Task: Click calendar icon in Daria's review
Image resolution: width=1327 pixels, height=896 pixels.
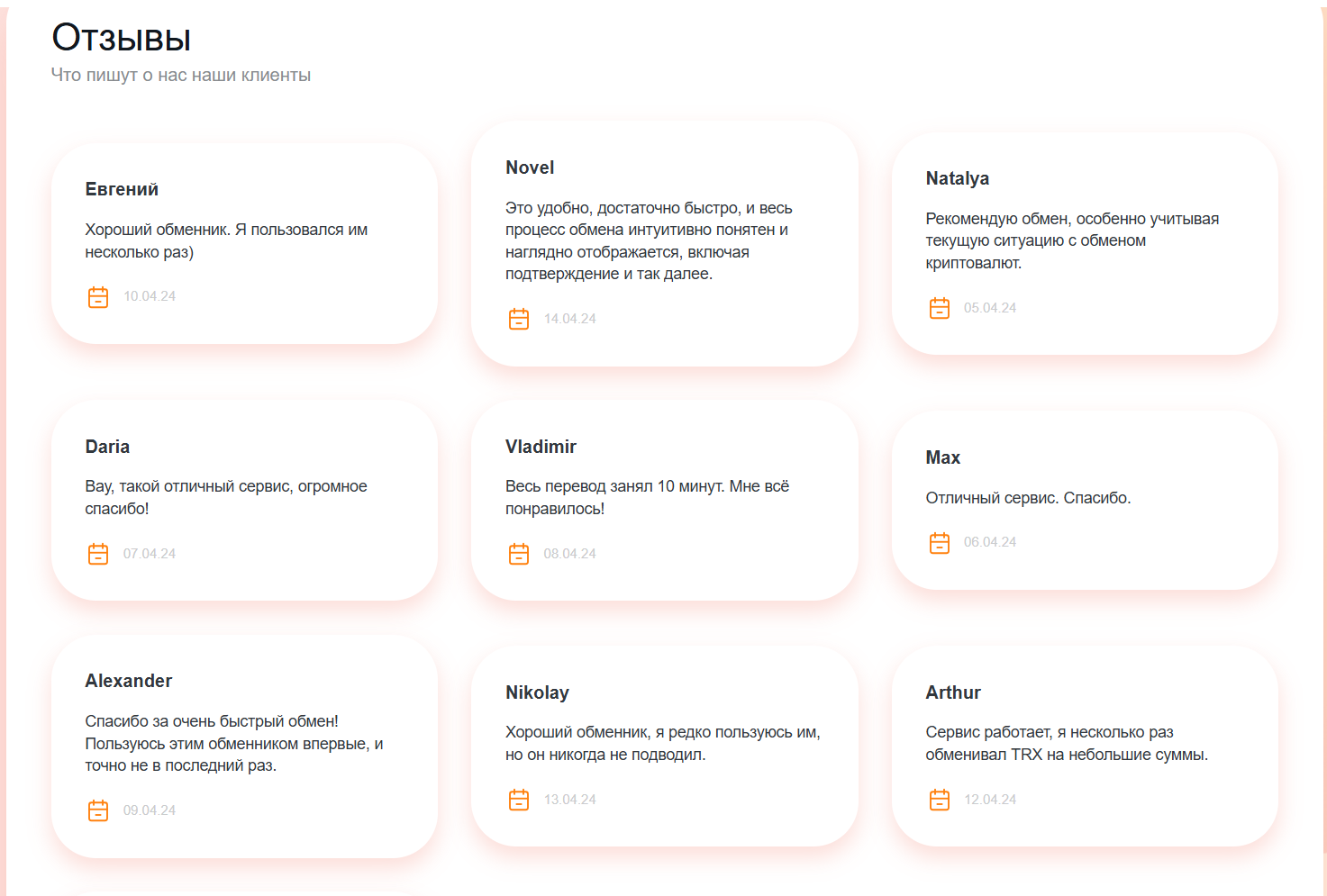Action: 98,554
